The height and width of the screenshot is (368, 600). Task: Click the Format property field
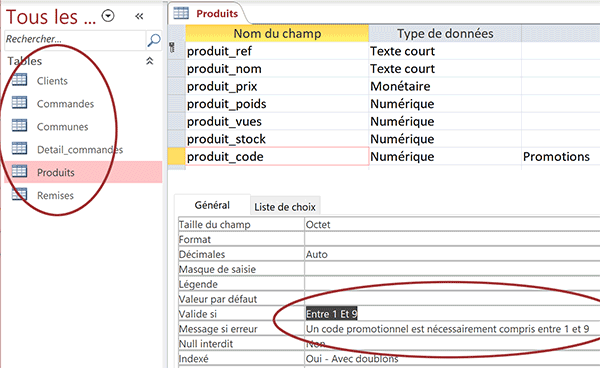click(452, 239)
